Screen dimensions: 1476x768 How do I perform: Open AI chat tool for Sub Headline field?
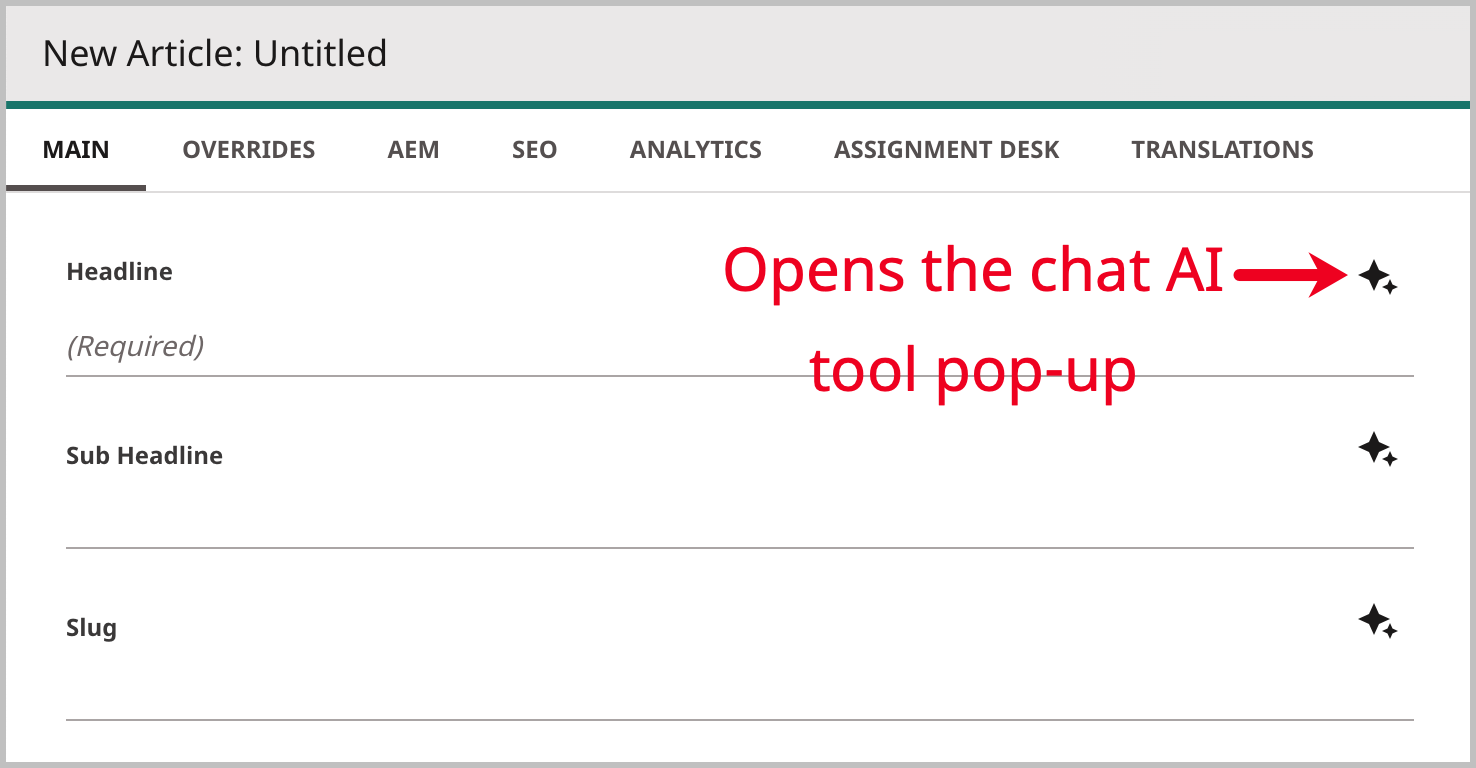click(1377, 449)
